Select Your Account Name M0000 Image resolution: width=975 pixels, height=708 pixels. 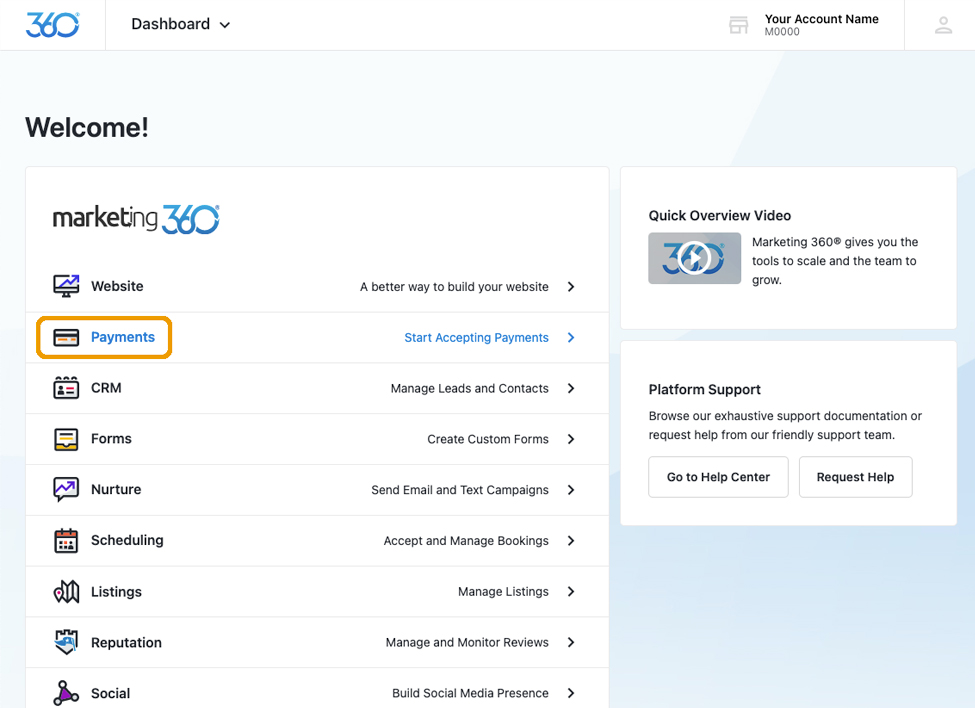click(x=821, y=25)
